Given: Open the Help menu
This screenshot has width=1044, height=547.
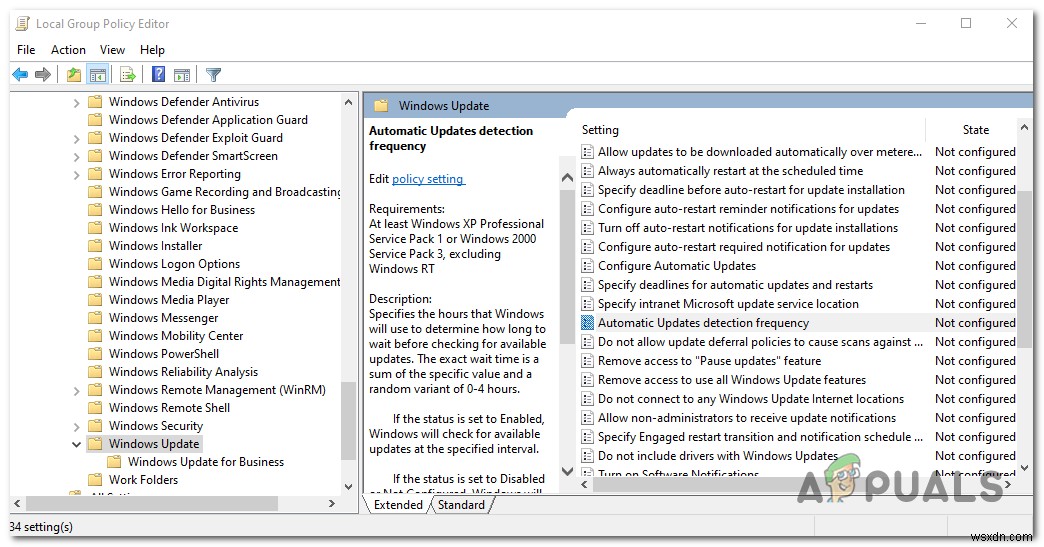Looking at the screenshot, I should [152, 50].
